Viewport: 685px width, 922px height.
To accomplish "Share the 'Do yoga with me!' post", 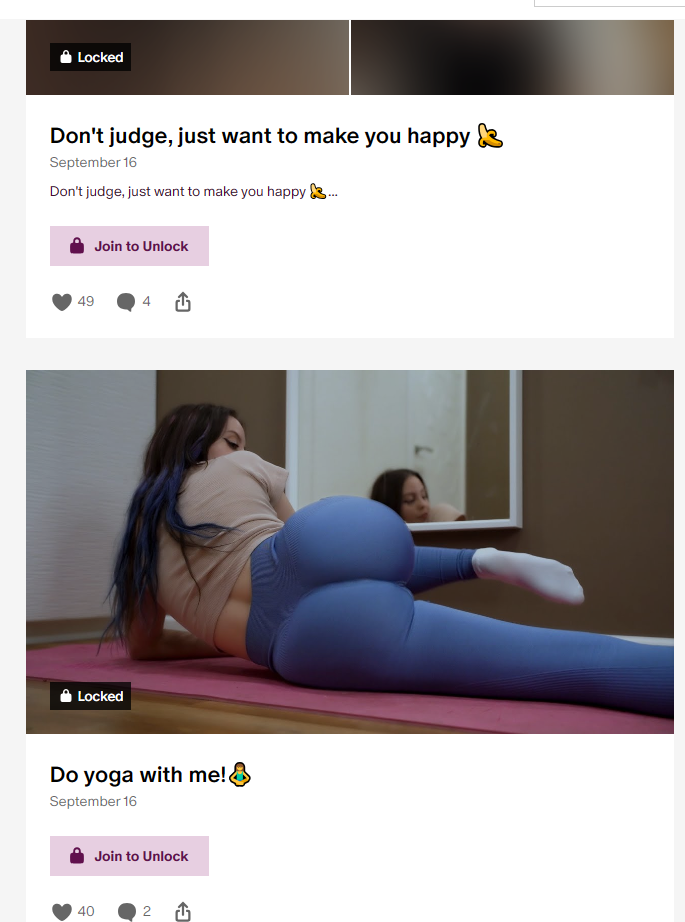I will coord(183,911).
